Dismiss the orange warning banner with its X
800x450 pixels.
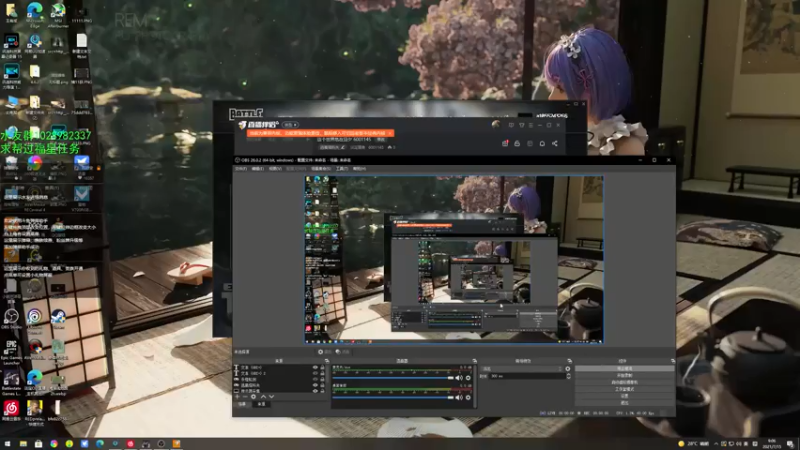[390, 133]
